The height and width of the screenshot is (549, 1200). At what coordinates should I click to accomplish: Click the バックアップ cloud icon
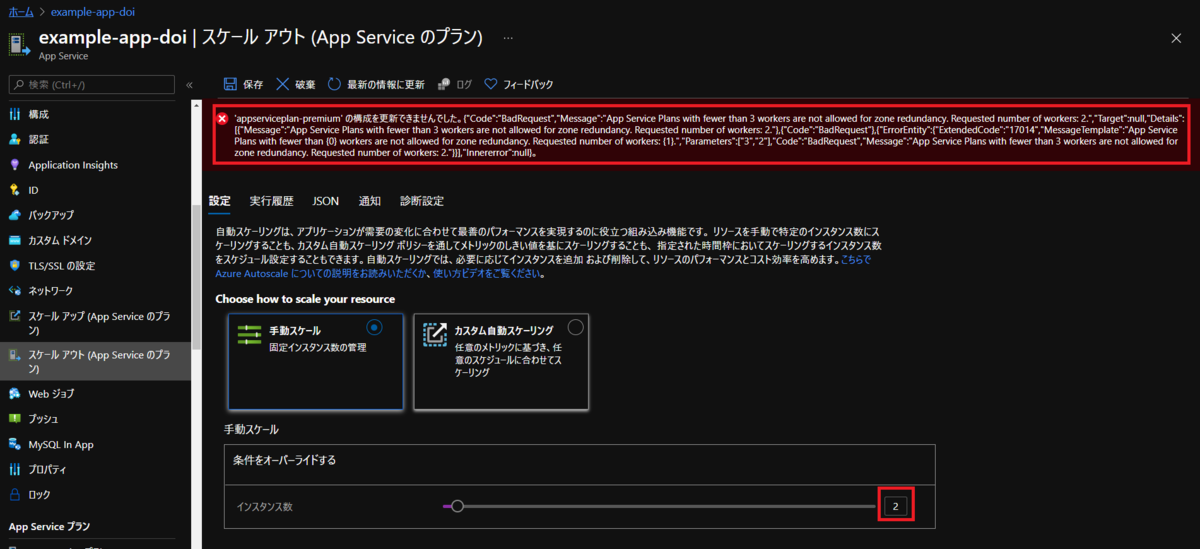(15, 215)
